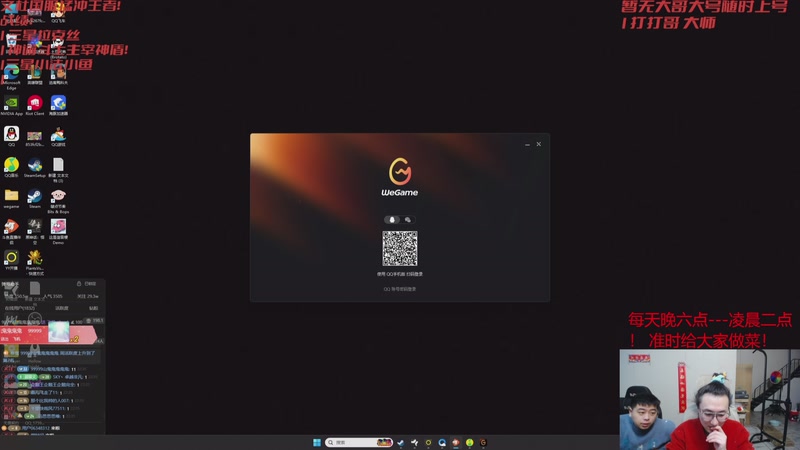Screen dimensions: 800x450
Task: Switch to WeChat login mode in WeGame
Action: (x=408, y=220)
